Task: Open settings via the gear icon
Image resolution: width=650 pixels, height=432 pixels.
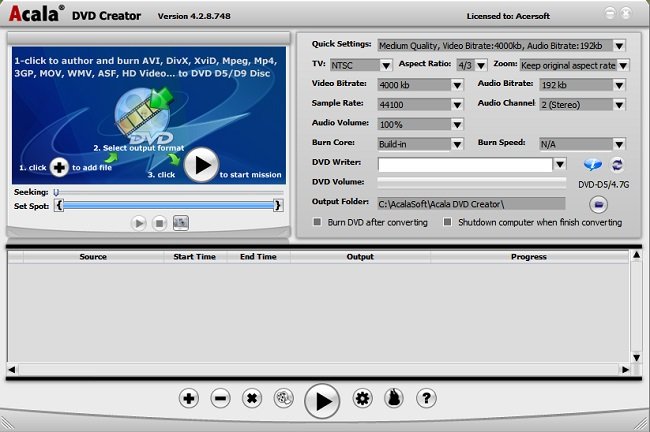Action: [362, 399]
